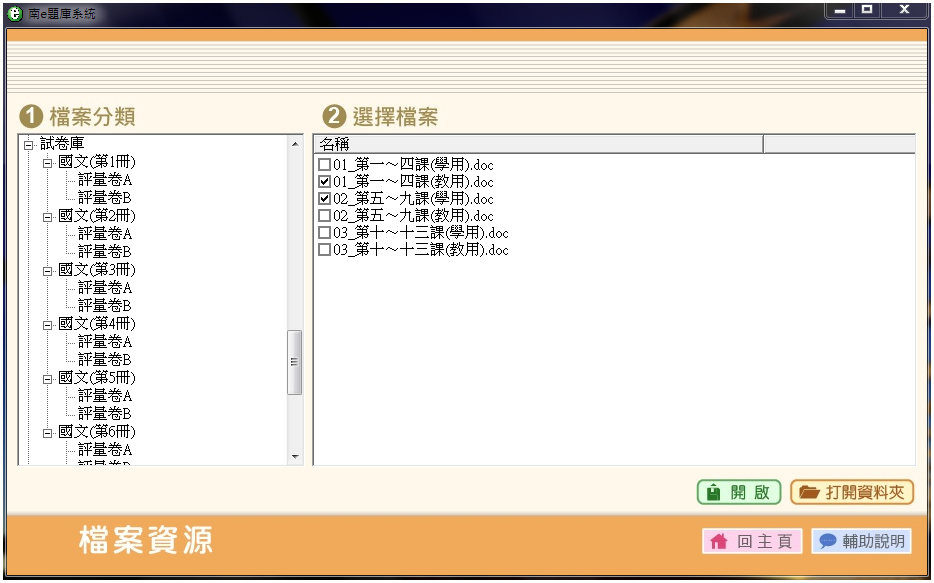
Task: Select 評量卷B under 國文(第5冊)
Action: pyautogui.click(x=105, y=414)
